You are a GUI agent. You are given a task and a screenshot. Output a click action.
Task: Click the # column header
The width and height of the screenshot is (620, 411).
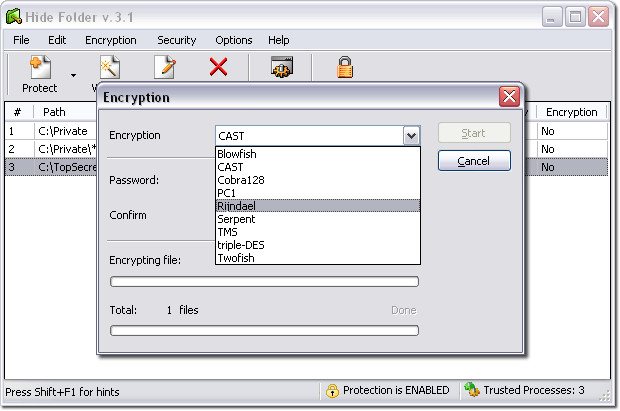[17, 112]
